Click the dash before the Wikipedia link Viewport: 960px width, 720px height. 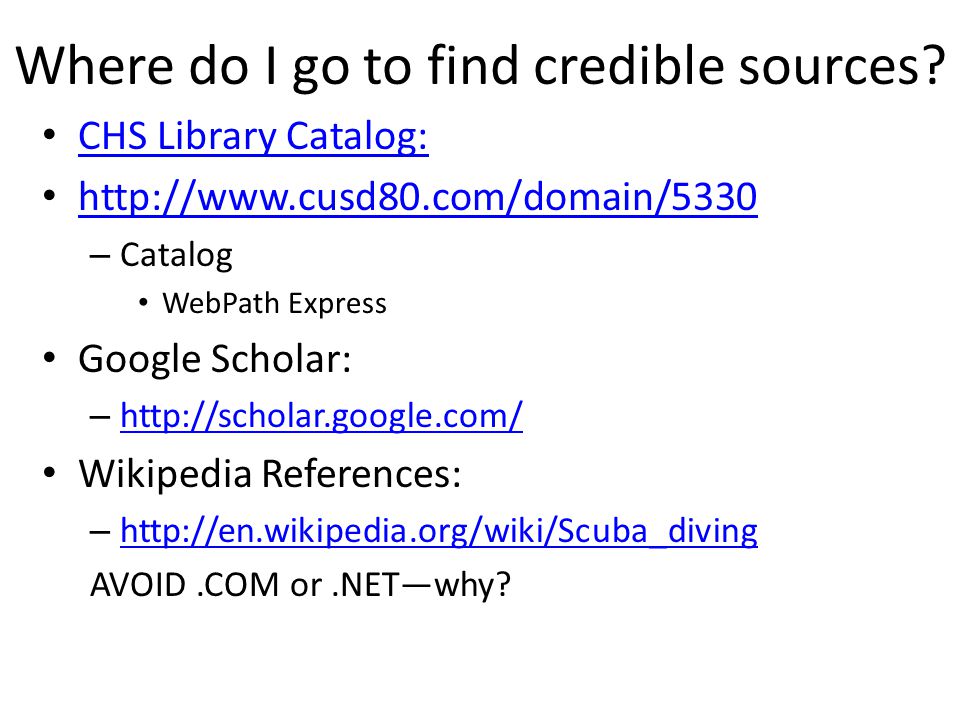[100, 532]
